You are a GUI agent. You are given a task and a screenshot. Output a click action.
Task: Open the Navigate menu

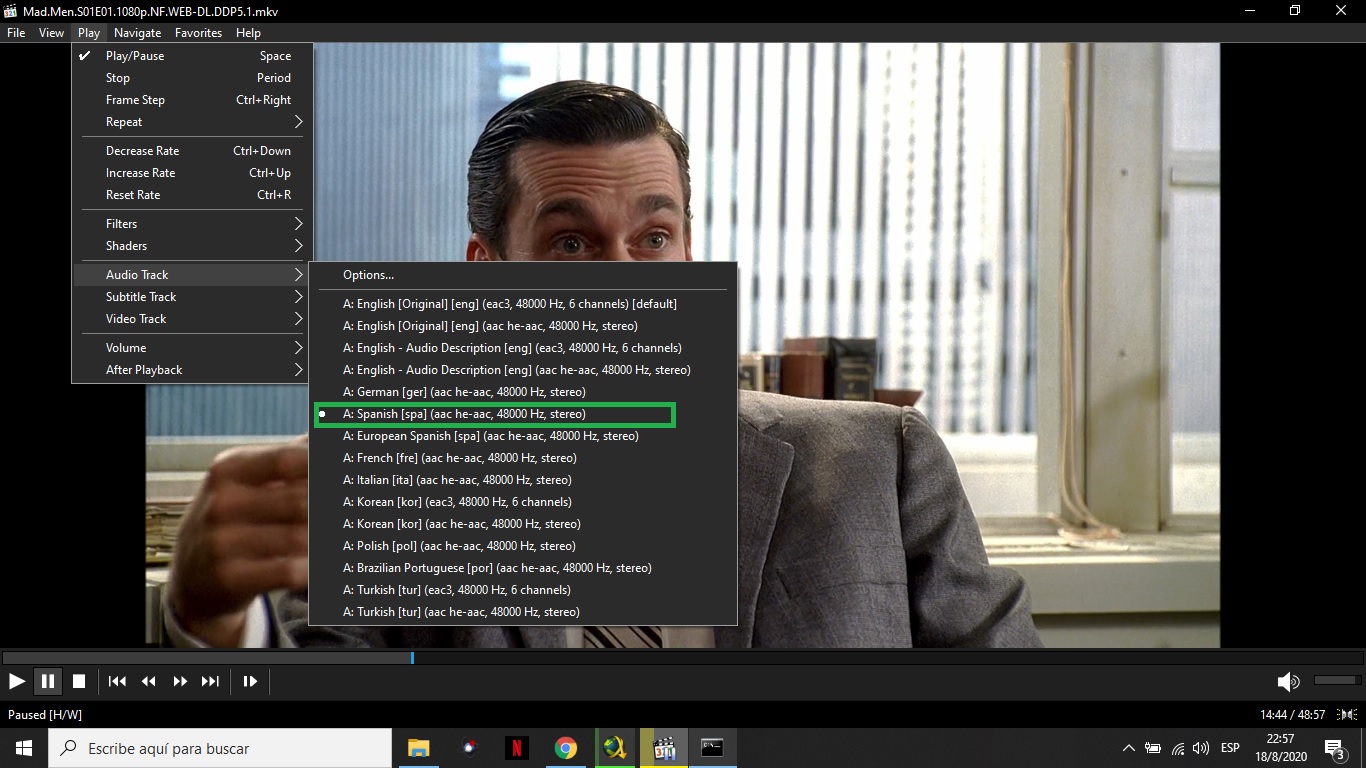coord(137,33)
